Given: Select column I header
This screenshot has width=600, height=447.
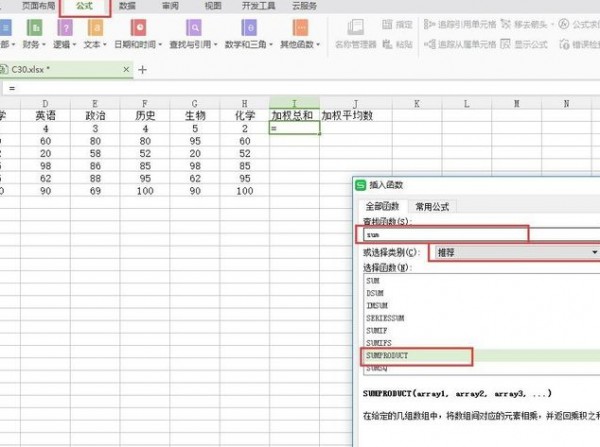Looking at the screenshot, I should click(294, 103).
